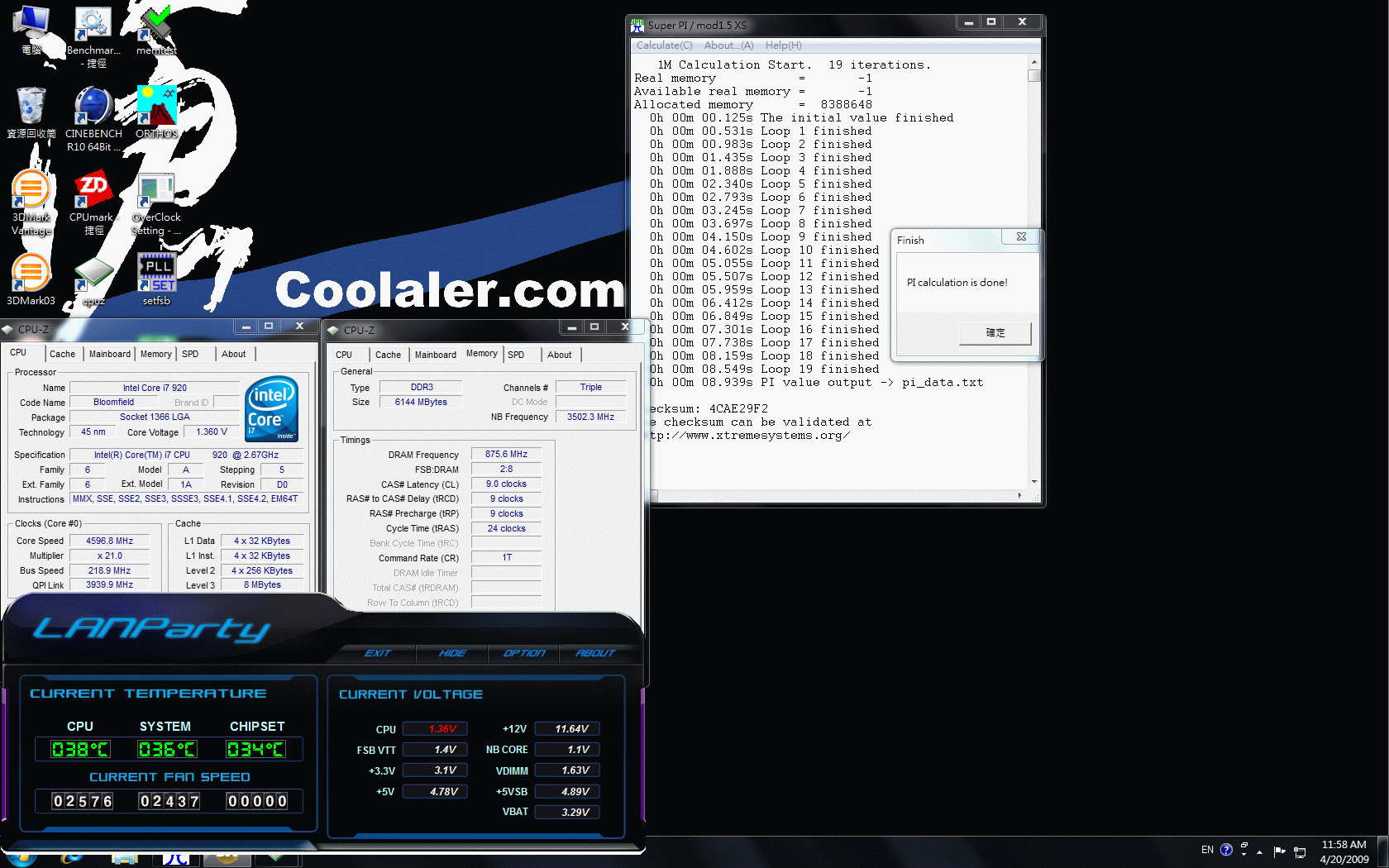This screenshot has height=868, width=1389.
Task: Click the Bus Speed value 218.9 MHz
Action: coord(109,570)
